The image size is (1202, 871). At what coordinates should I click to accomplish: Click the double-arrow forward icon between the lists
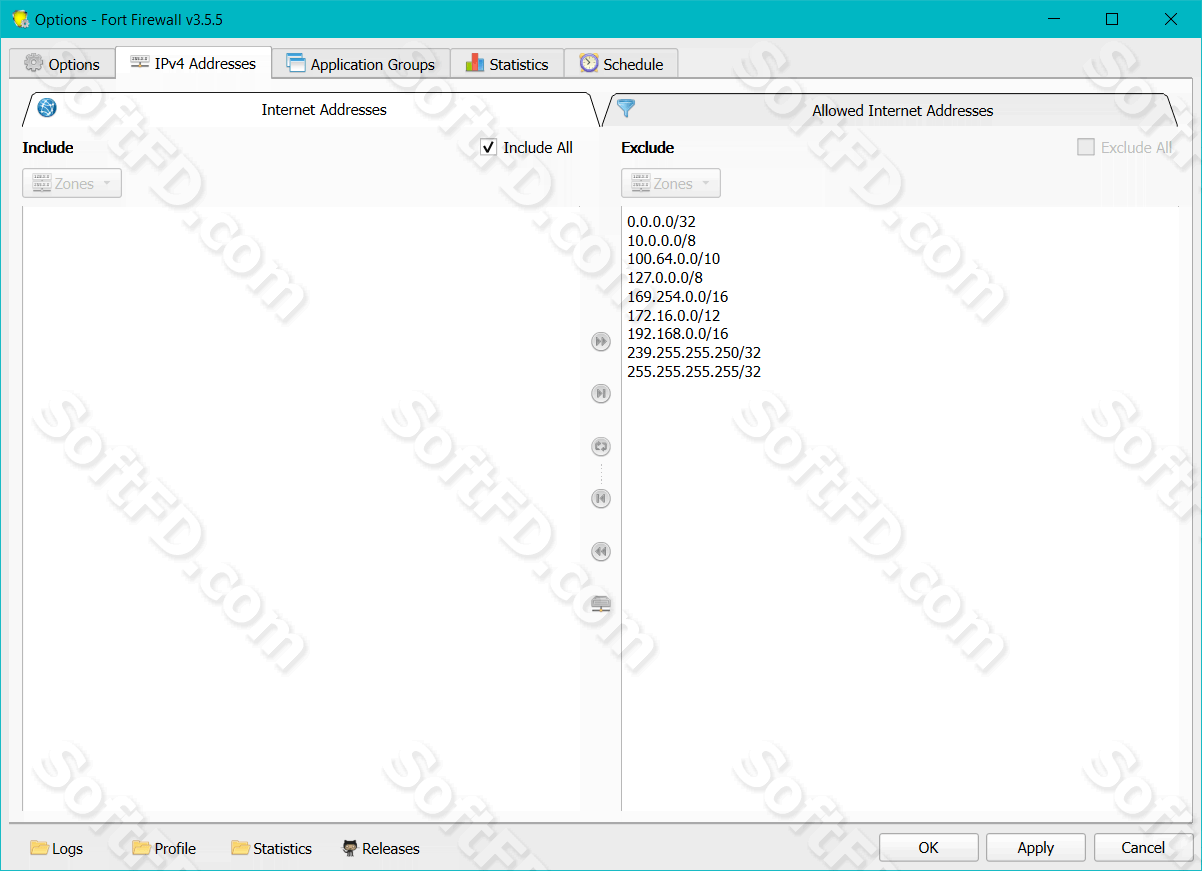(x=601, y=342)
